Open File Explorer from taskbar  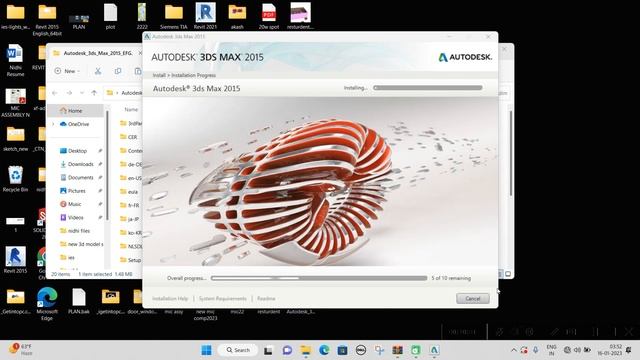[305, 350]
